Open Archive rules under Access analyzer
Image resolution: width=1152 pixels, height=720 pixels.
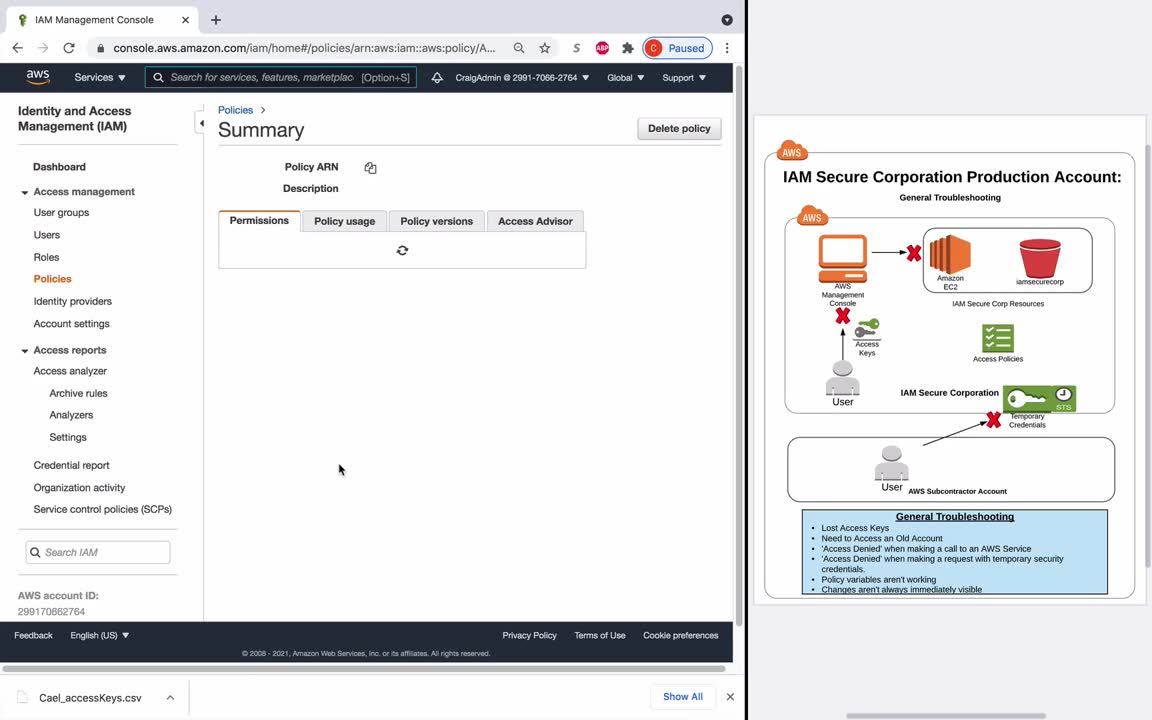(x=78, y=393)
